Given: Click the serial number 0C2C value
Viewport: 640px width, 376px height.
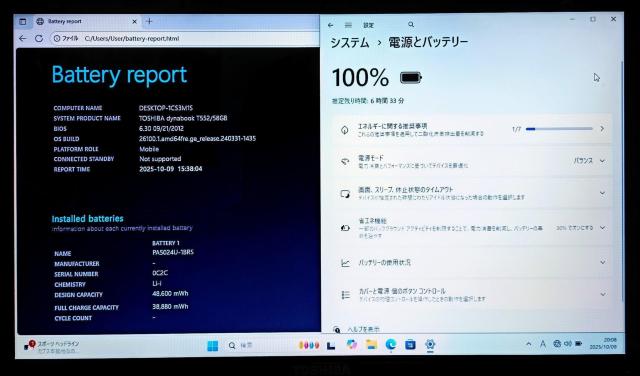Looking at the screenshot, I should [160, 273].
